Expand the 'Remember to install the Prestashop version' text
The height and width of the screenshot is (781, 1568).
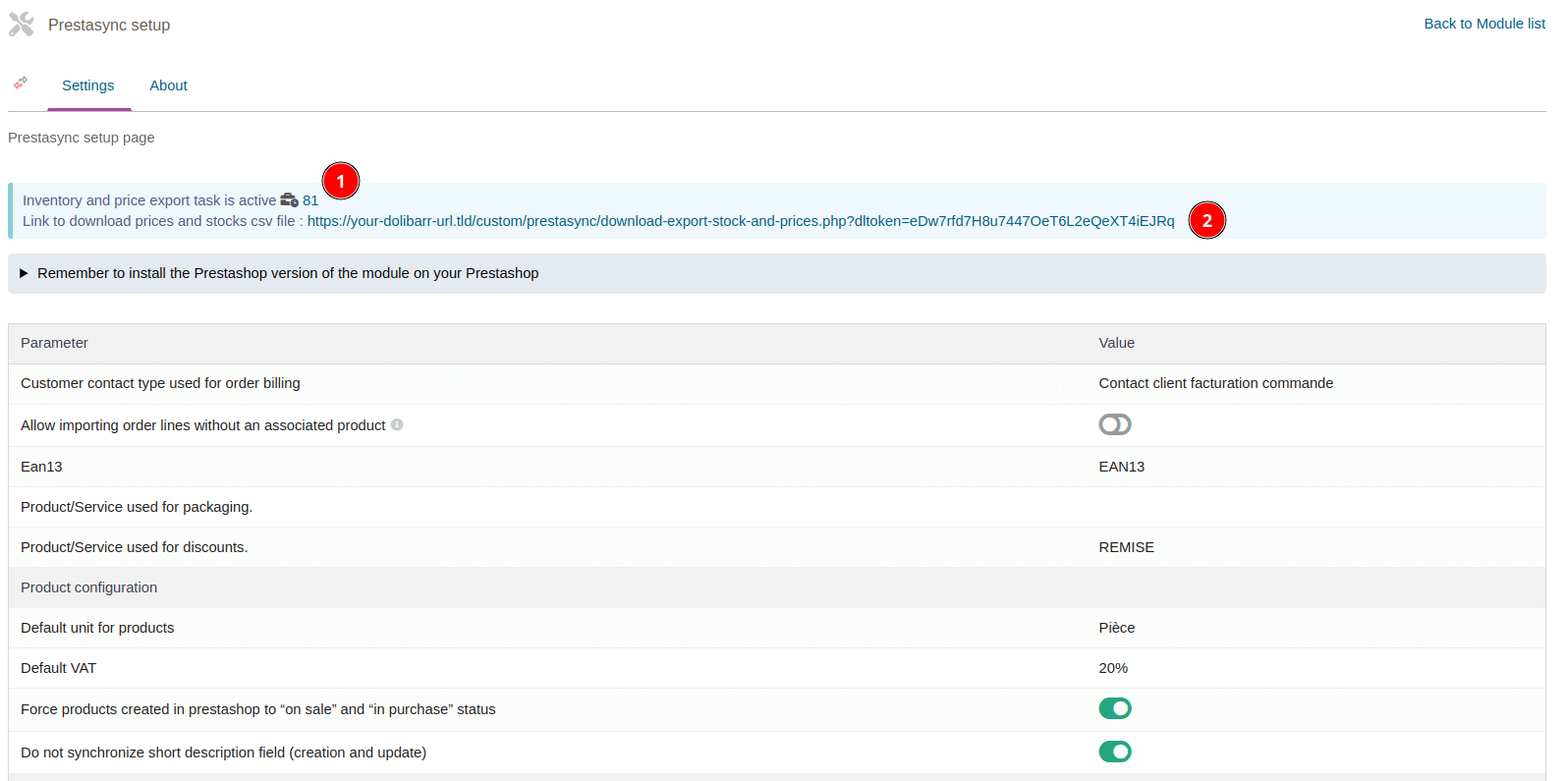288,273
